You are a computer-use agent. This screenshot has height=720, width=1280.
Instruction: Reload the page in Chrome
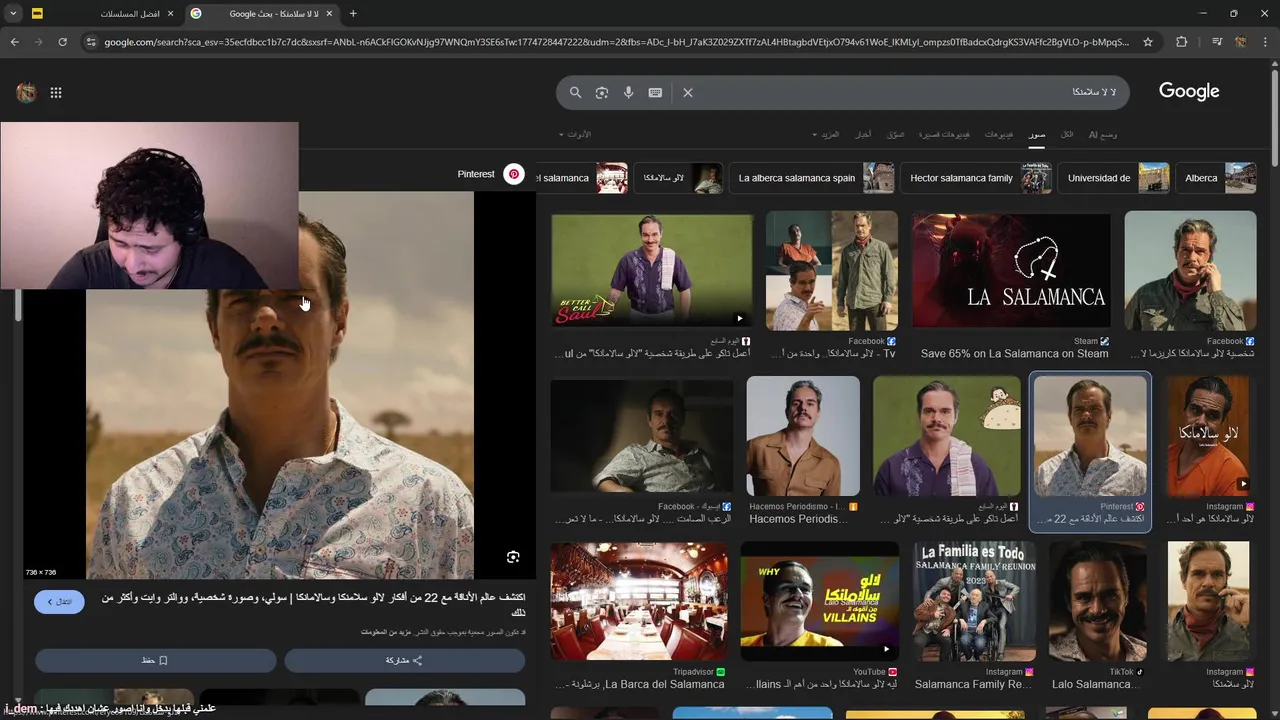(62, 42)
